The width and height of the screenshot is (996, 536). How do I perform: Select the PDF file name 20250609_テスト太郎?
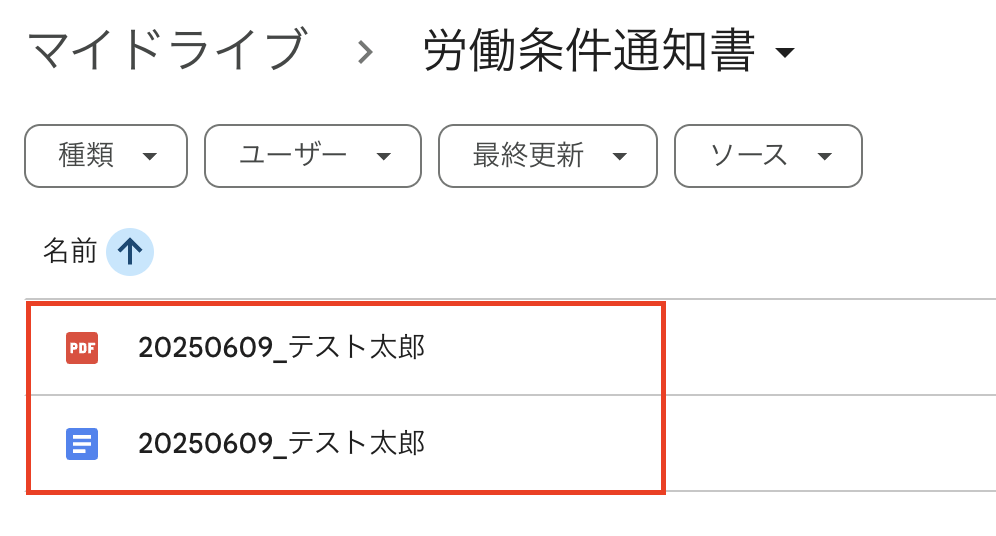(282, 348)
